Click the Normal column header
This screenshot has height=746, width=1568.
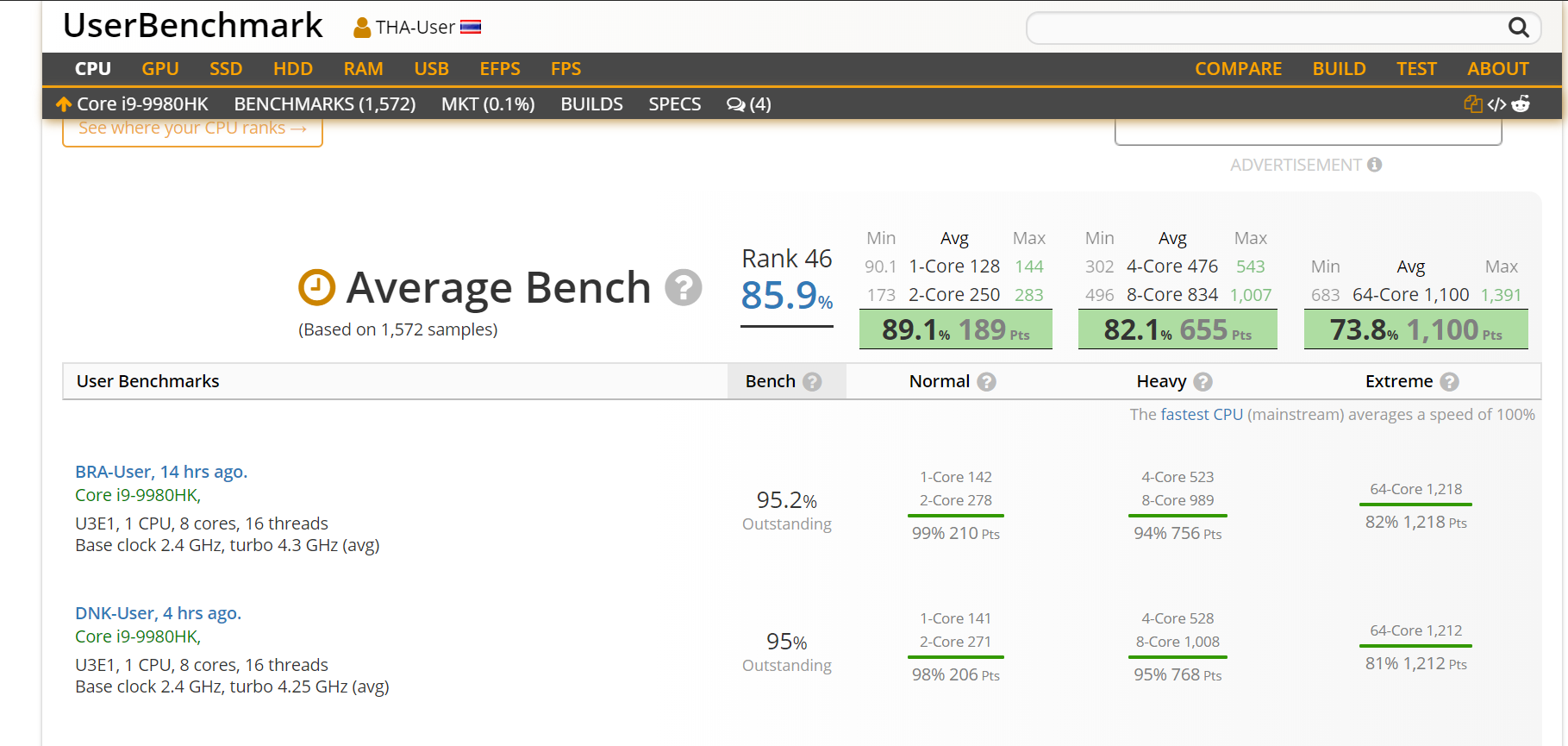coord(940,382)
